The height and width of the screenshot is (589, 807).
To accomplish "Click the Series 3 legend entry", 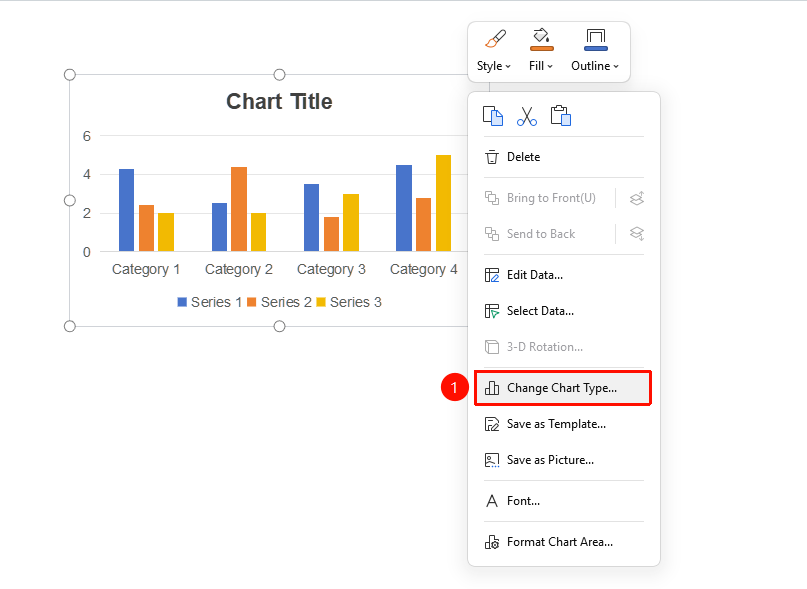I will point(349,302).
